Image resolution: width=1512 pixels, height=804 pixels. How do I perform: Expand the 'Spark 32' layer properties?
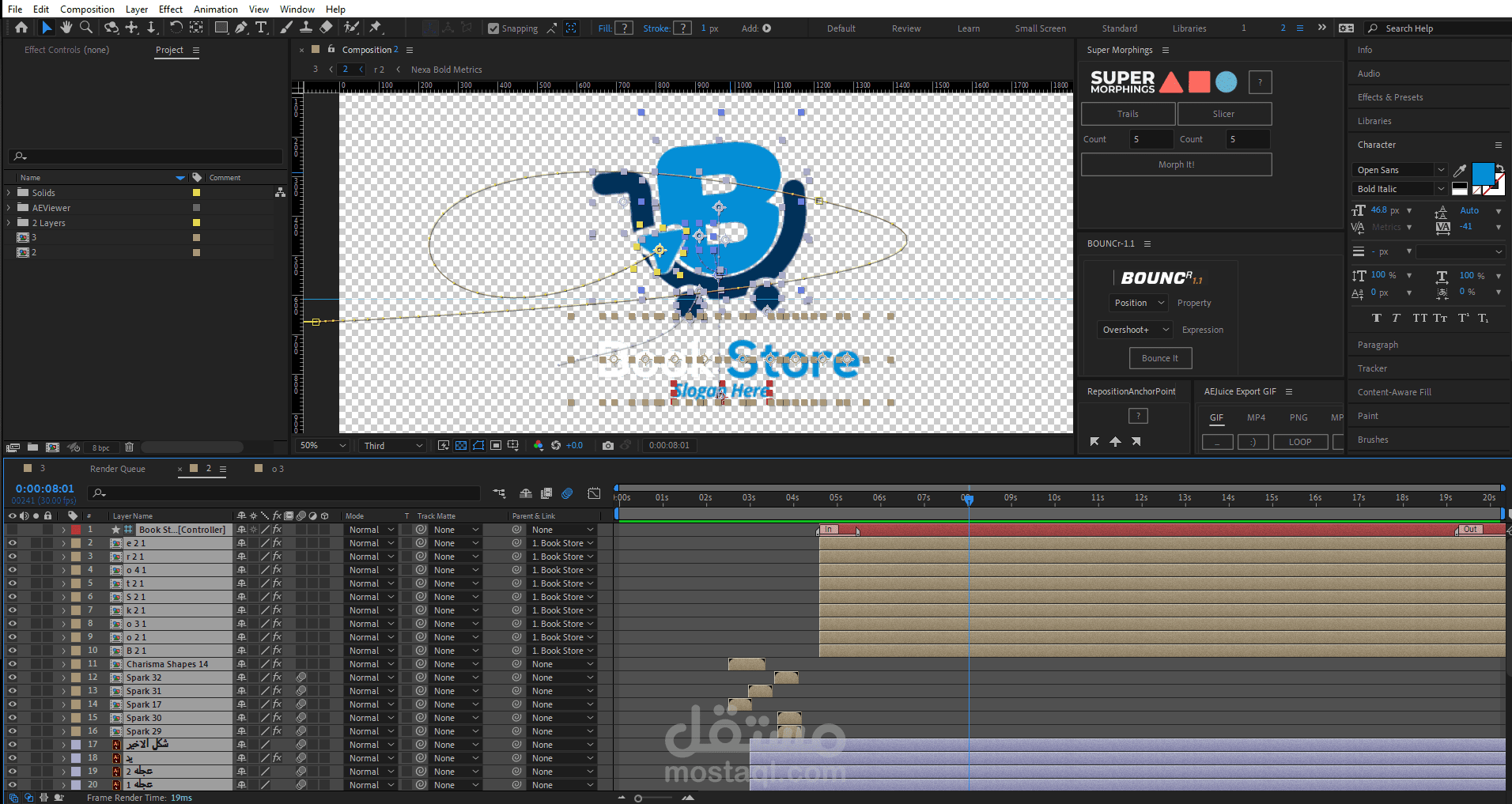pyautogui.click(x=64, y=678)
